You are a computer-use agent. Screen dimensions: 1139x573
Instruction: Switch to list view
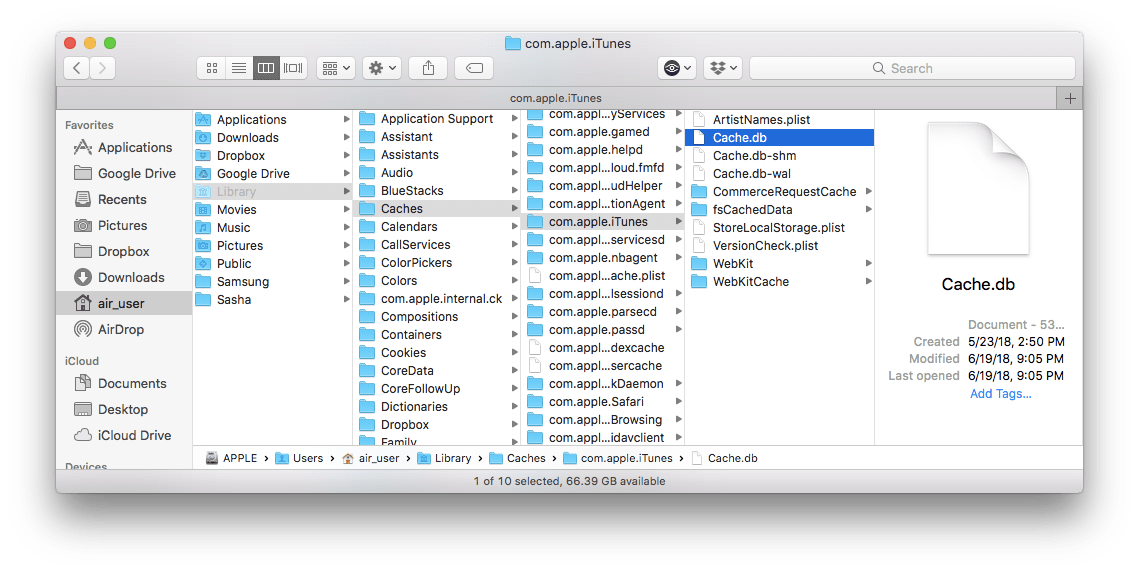pos(239,68)
